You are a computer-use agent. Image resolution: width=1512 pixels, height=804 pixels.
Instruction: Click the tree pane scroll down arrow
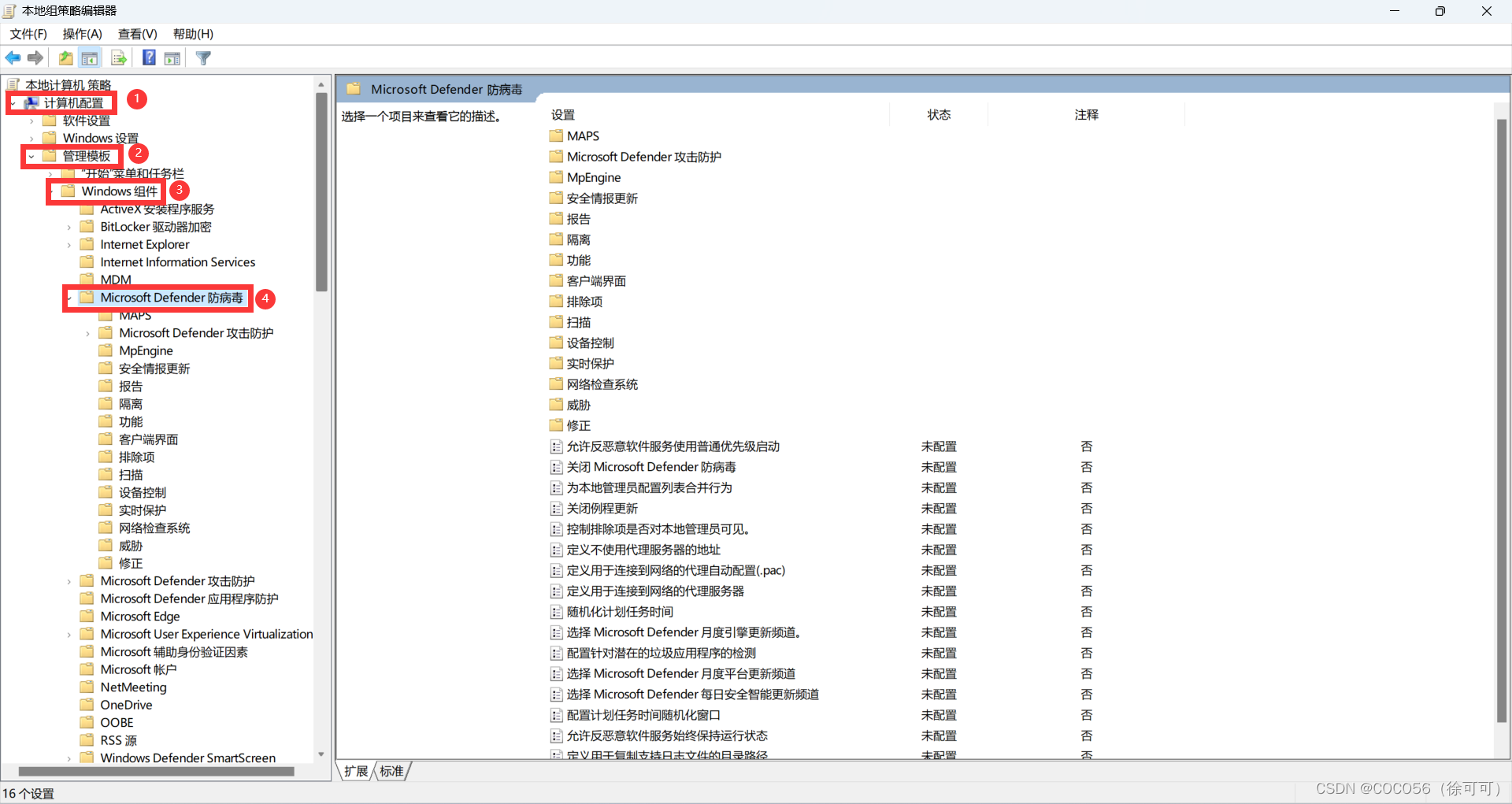pos(321,754)
